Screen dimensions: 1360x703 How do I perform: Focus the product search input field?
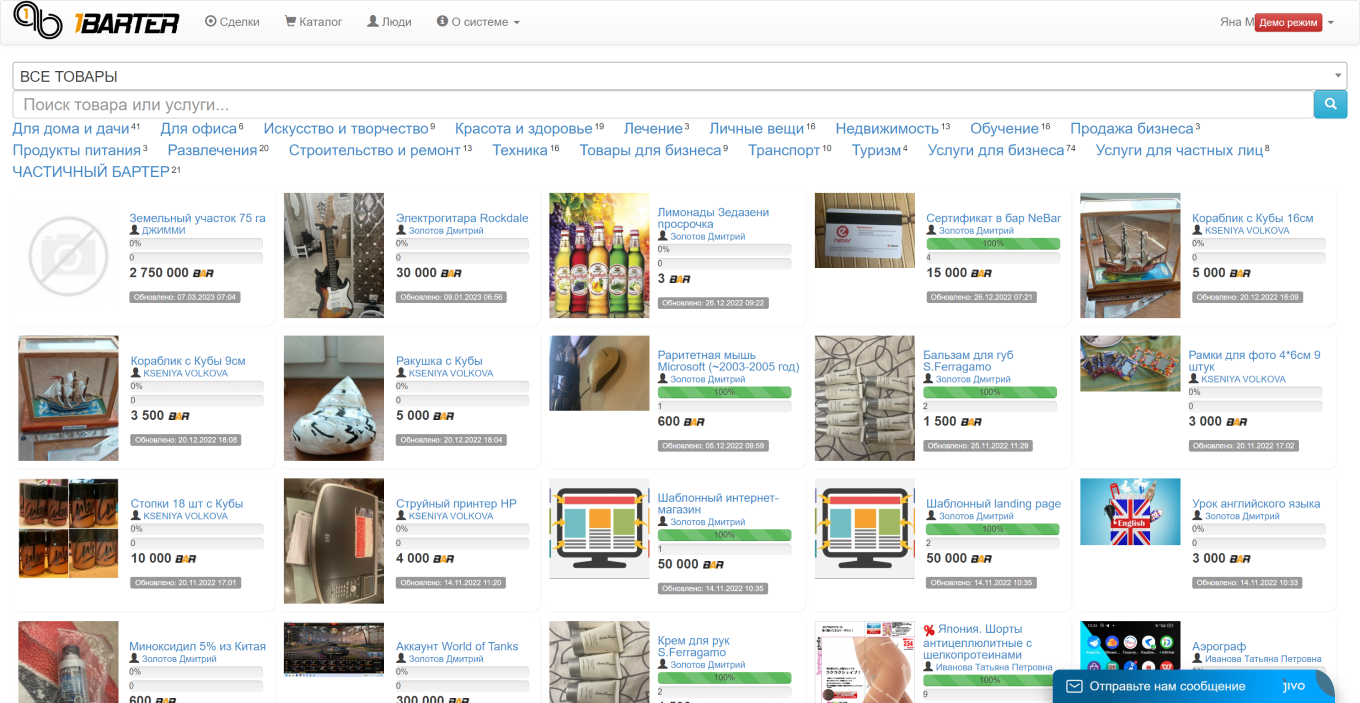coord(662,105)
